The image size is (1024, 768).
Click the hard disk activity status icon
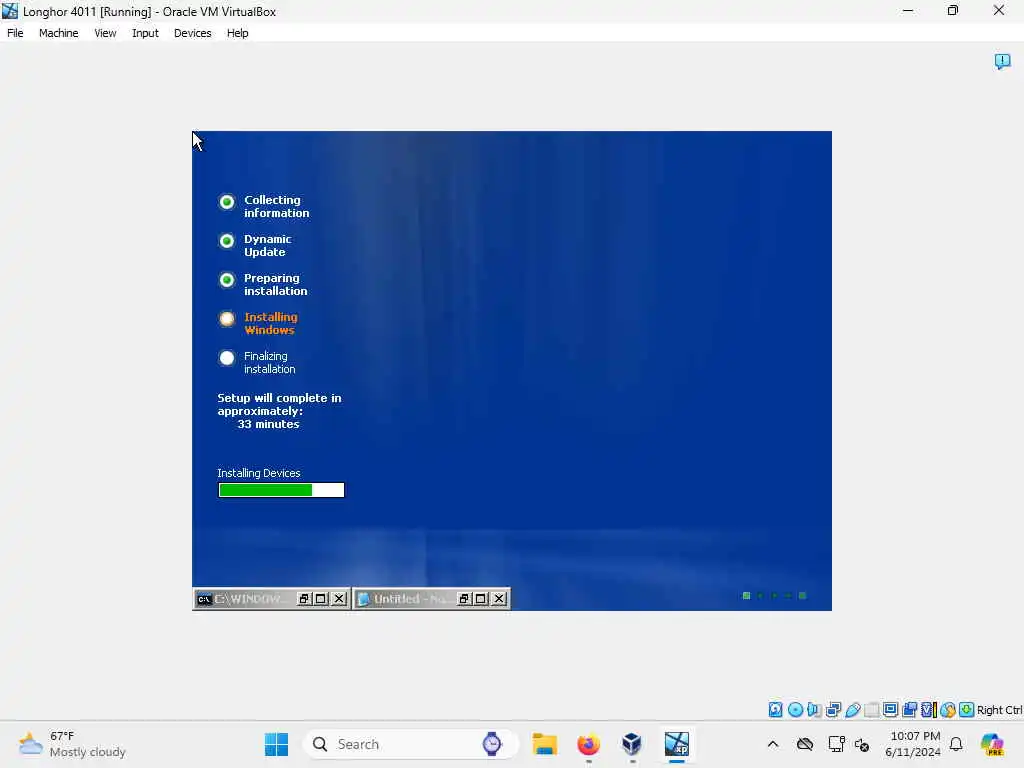point(775,709)
